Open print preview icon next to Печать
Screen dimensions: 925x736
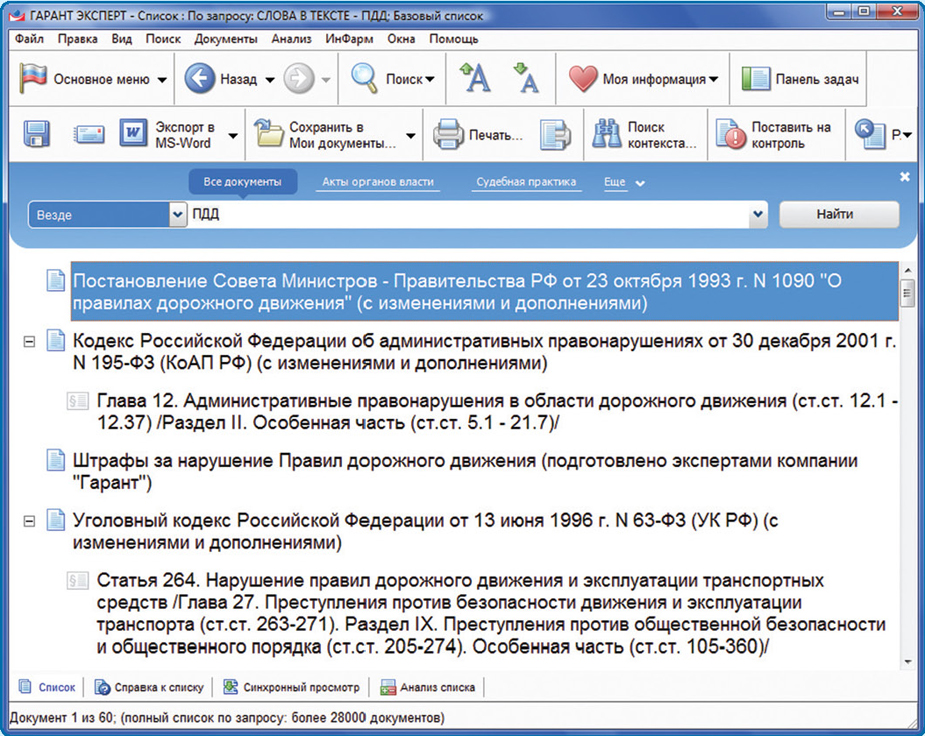[554, 135]
